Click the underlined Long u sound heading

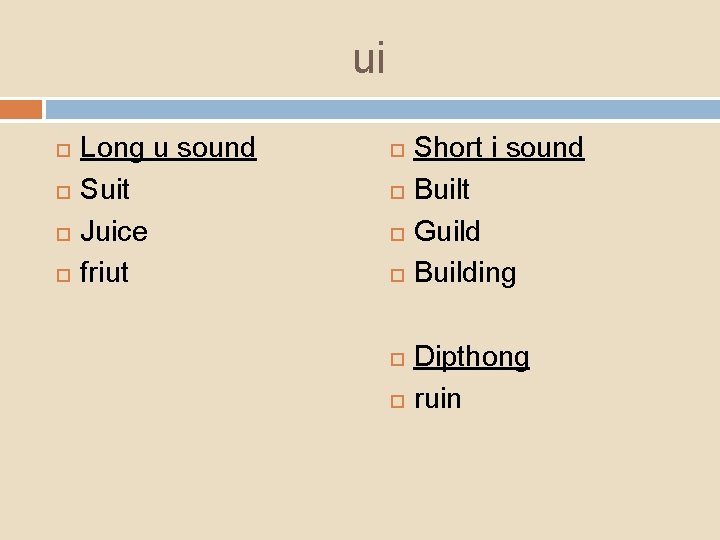(168, 148)
